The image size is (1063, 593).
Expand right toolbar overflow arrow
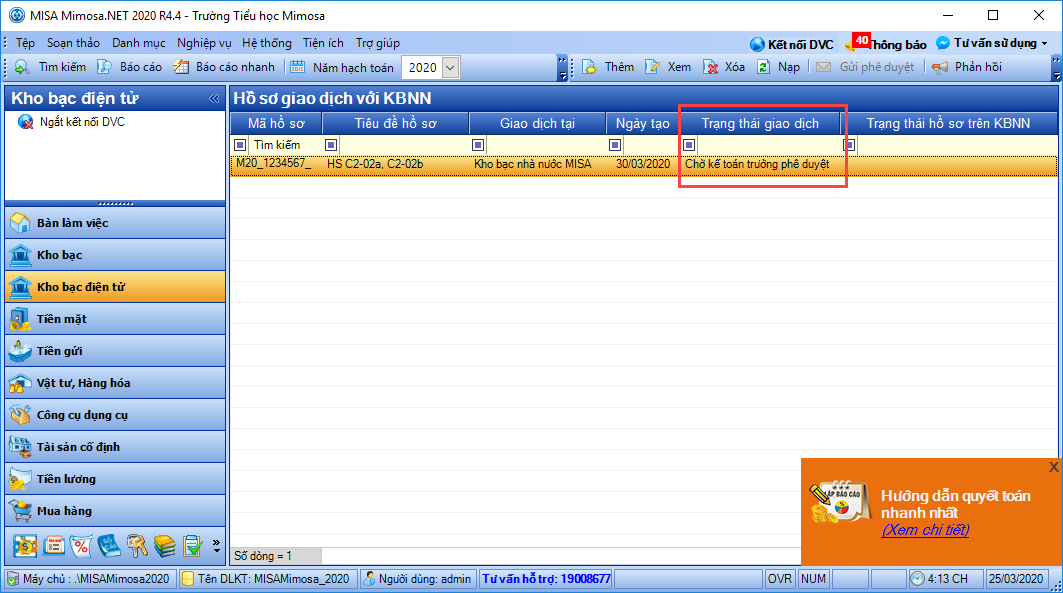click(x=1056, y=68)
